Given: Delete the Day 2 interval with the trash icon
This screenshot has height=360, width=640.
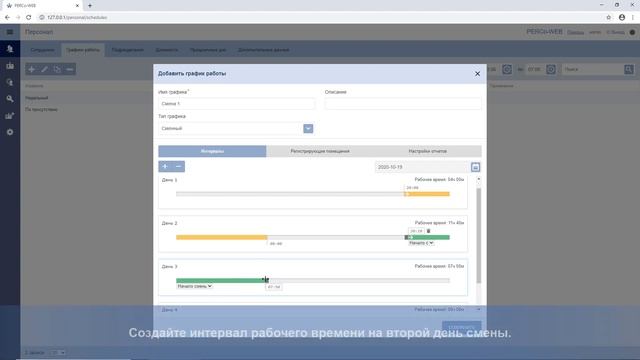Looking at the screenshot, I should click(428, 231).
